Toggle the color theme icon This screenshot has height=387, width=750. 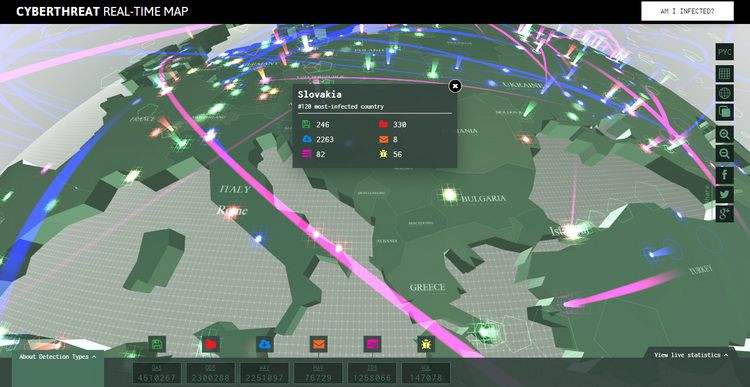(725, 112)
